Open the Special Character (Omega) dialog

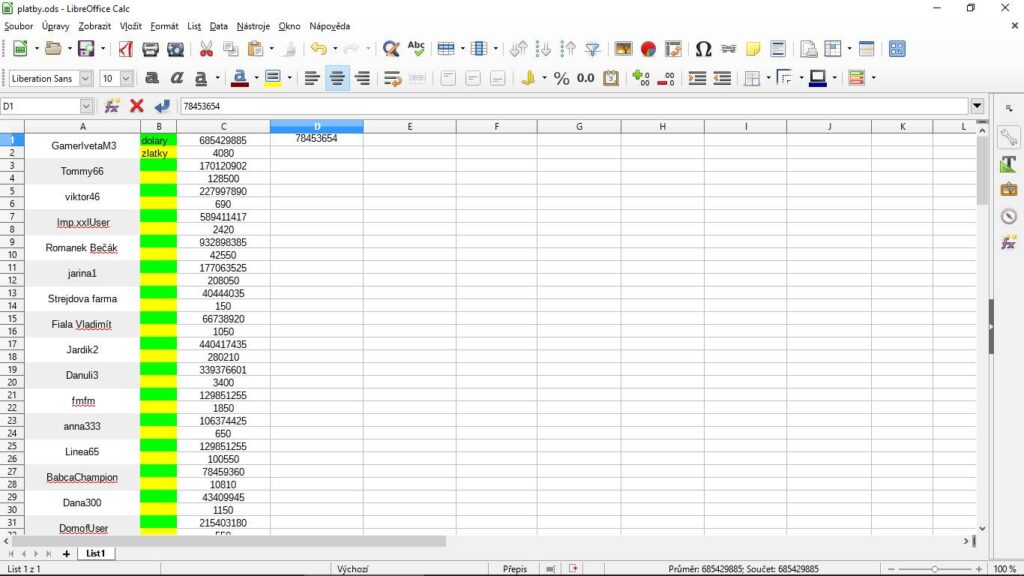pos(703,48)
